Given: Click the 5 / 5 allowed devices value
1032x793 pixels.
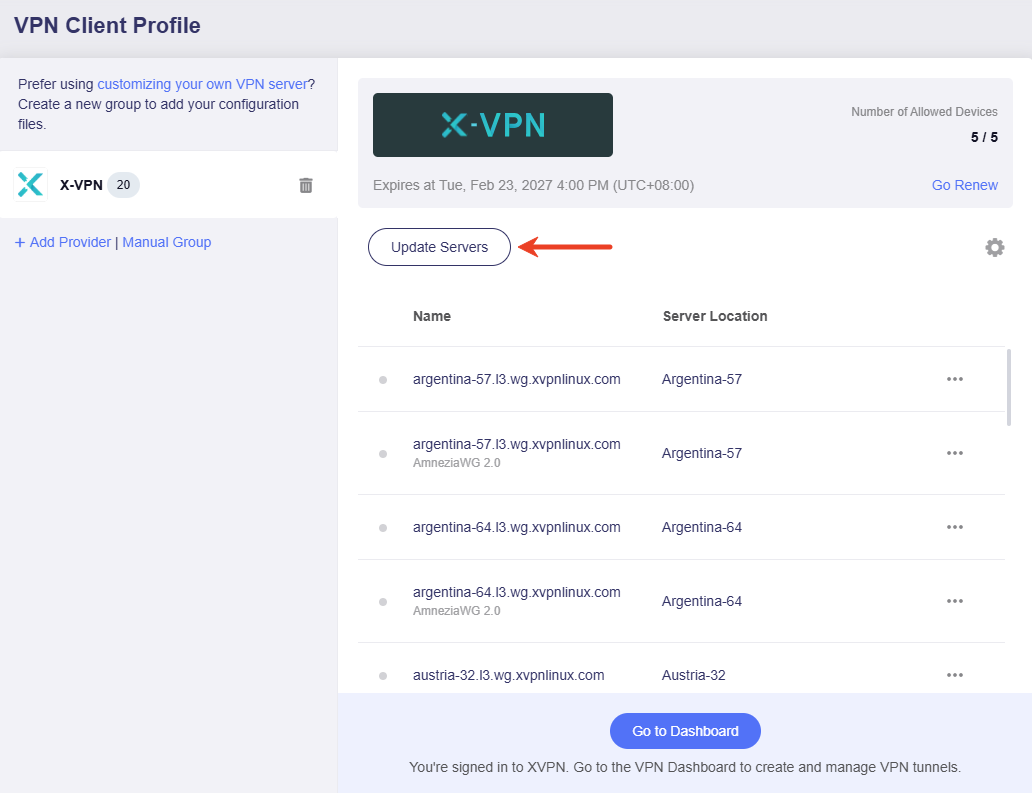Looking at the screenshot, I should click(x=985, y=137).
